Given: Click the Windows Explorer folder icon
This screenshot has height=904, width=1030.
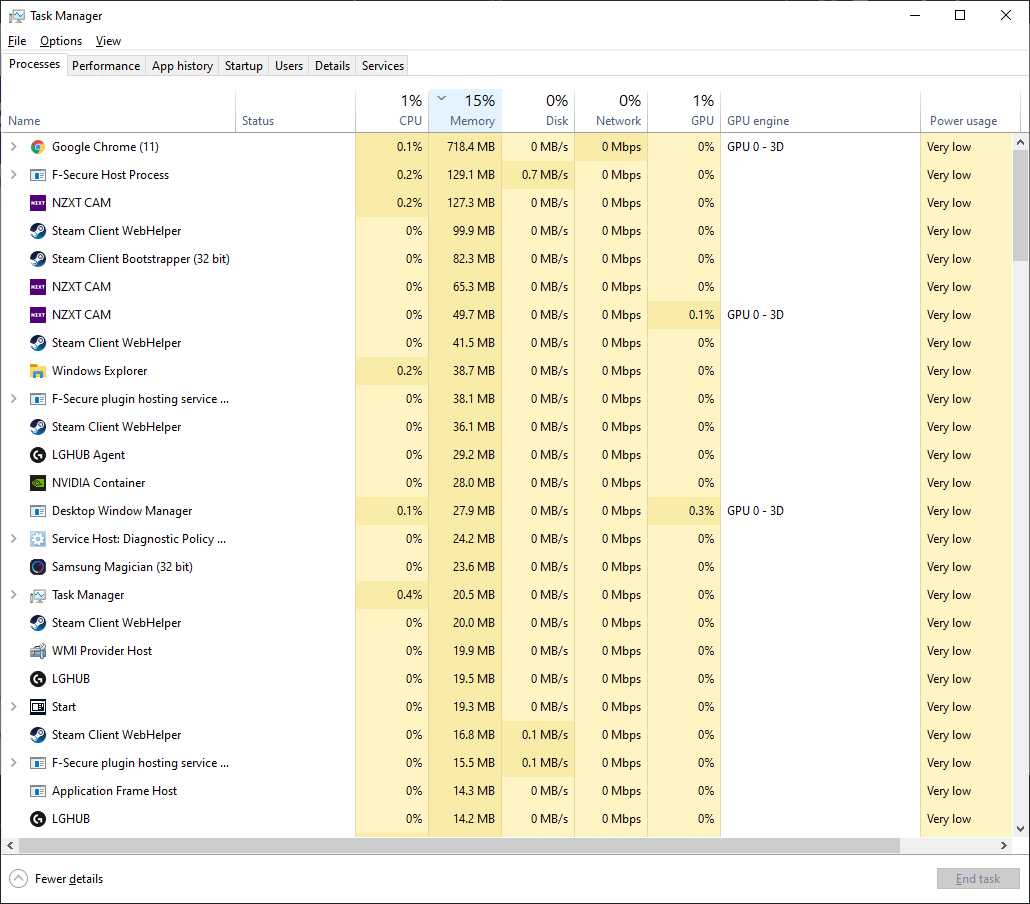Looking at the screenshot, I should coord(38,371).
